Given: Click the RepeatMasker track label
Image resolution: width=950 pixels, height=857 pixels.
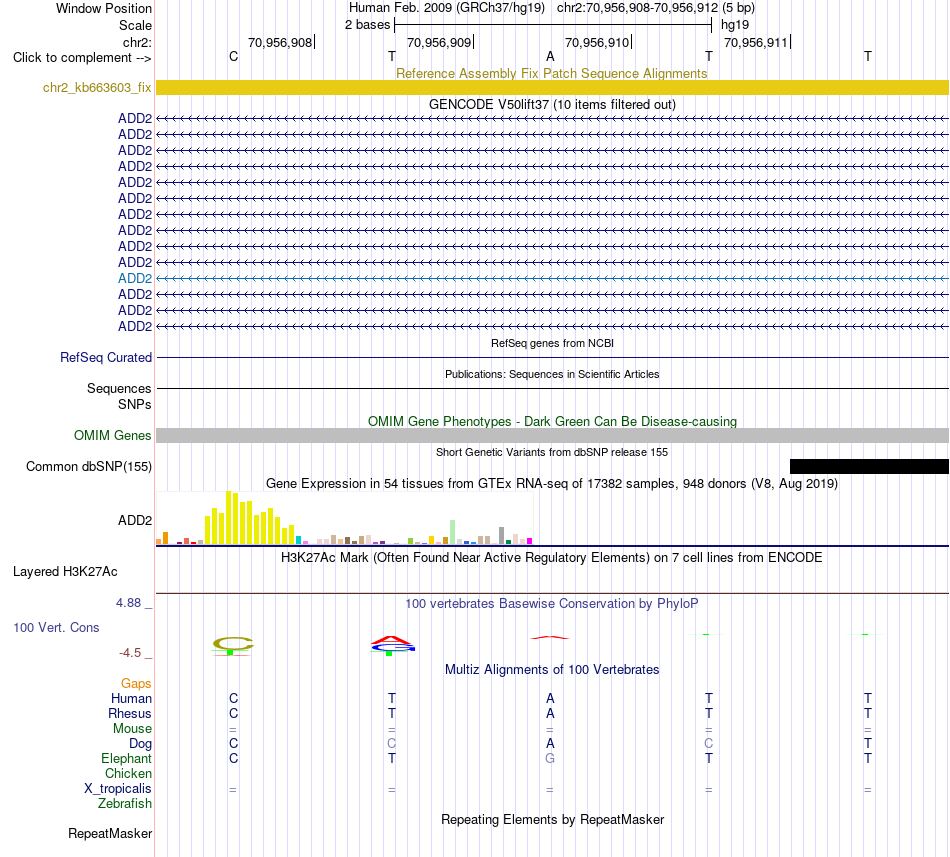Looking at the screenshot, I should pyautogui.click(x=110, y=833).
